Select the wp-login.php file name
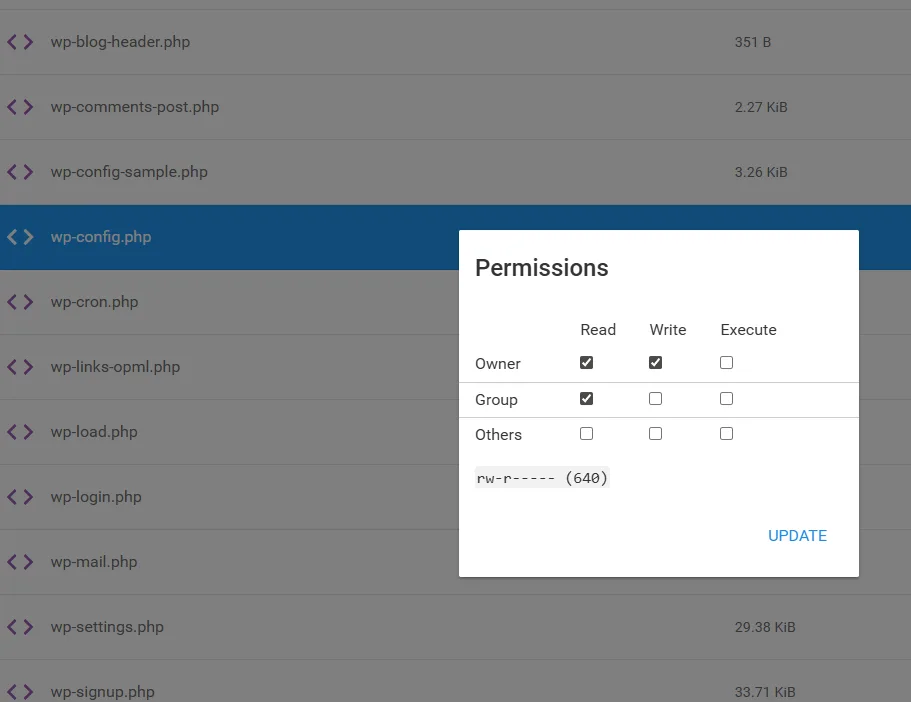The width and height of the screenshot is (911, 702). pyautogui.click(x=96, y=497)
